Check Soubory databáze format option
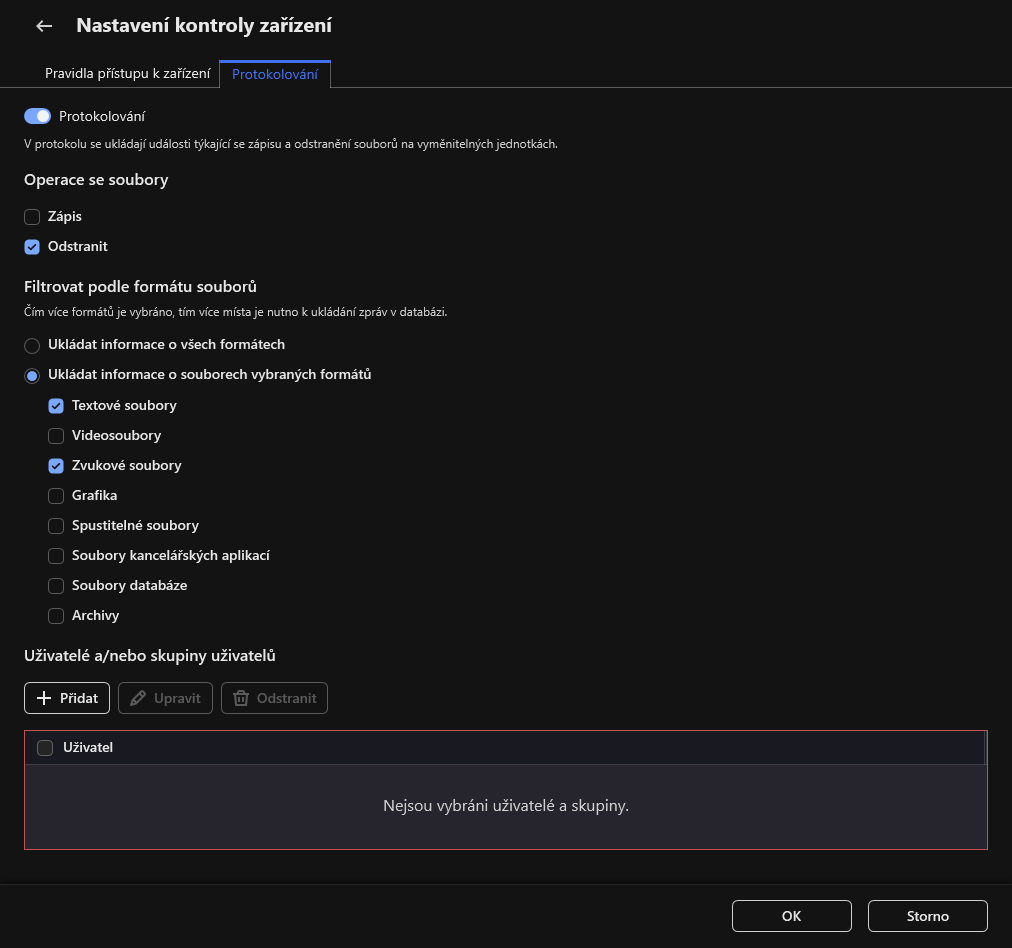This screenshot has width=1012, height=948. click(56, 585)
